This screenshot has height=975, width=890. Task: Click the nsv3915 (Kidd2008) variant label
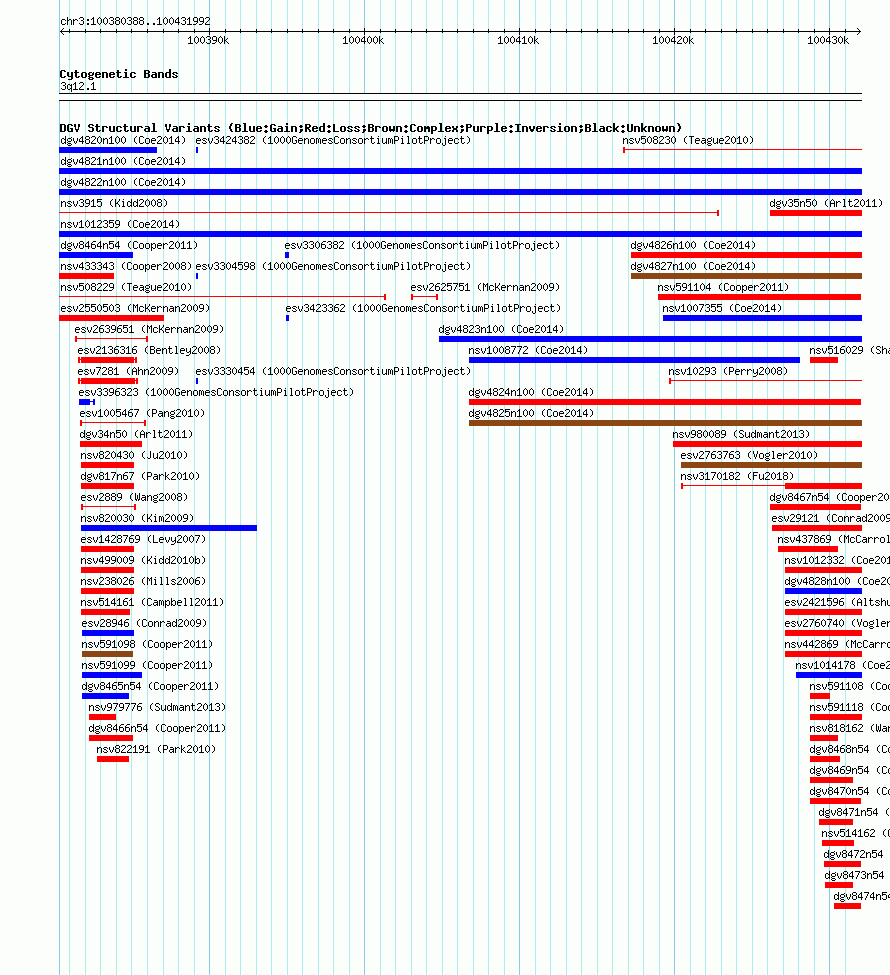(114, 203)
